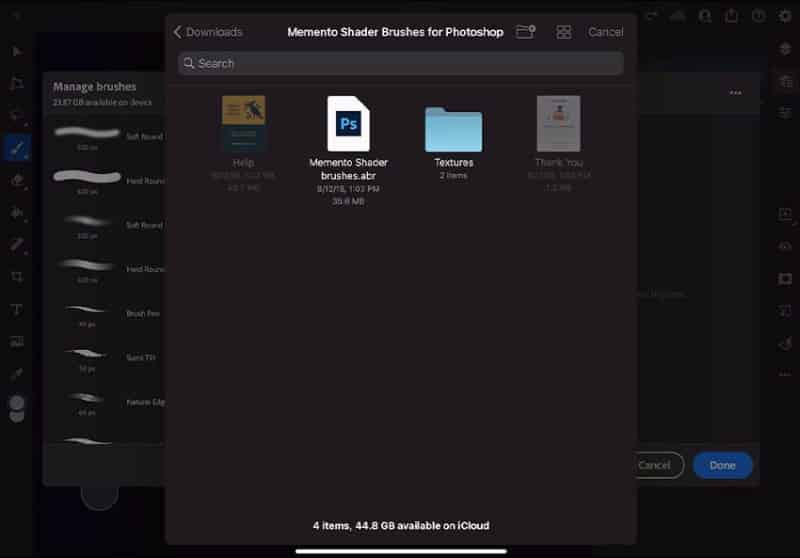Click '4 items, 44.8 GB available on iCloud'

tap(401, 525)
